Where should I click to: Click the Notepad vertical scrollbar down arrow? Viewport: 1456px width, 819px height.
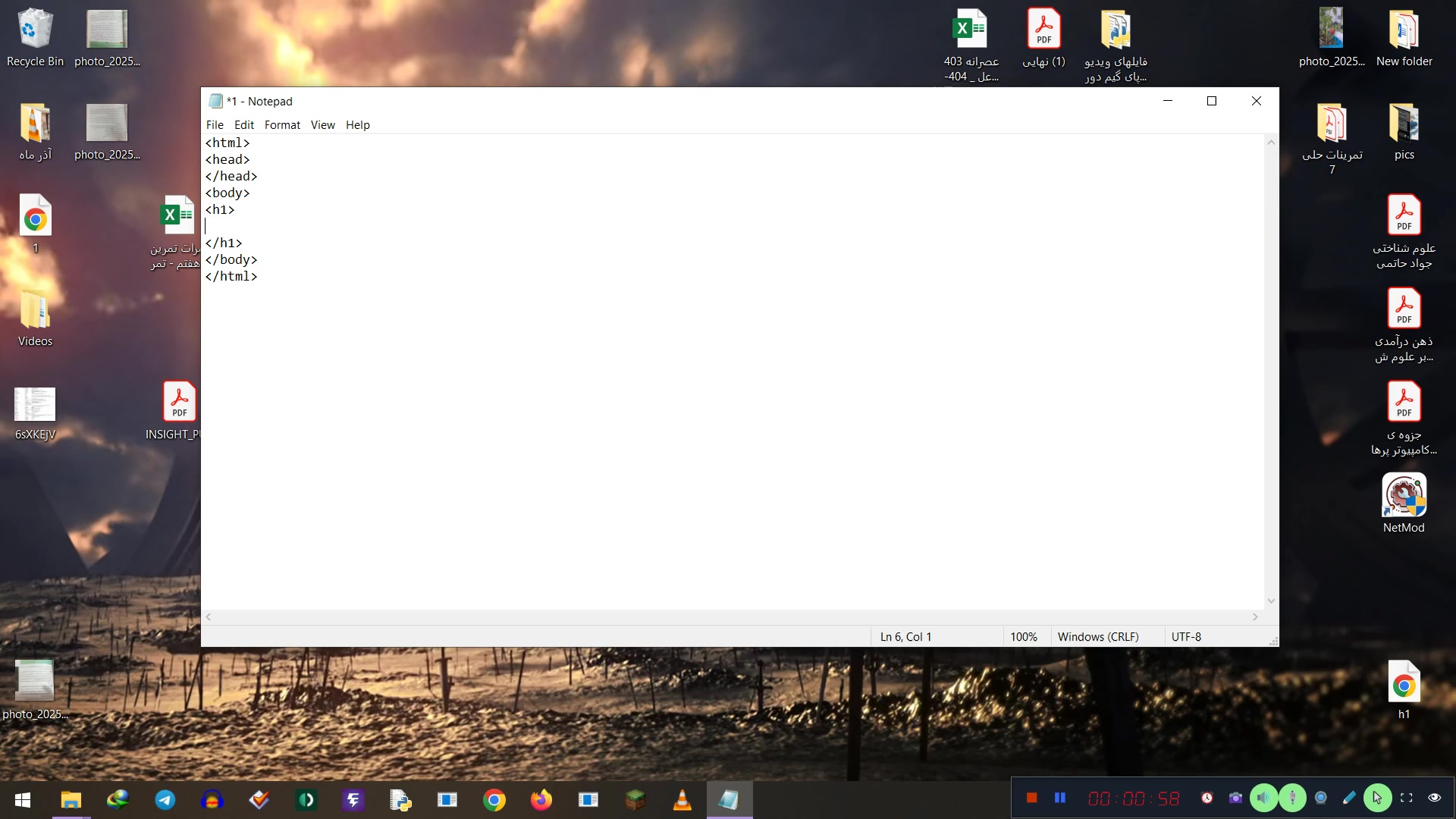coord(1271,601)
